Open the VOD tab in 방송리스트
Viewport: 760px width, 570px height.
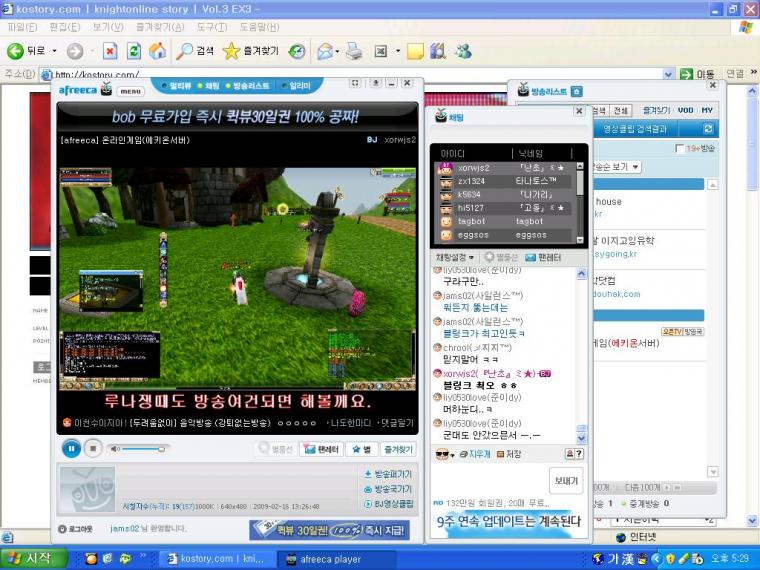tap(685, 111)
